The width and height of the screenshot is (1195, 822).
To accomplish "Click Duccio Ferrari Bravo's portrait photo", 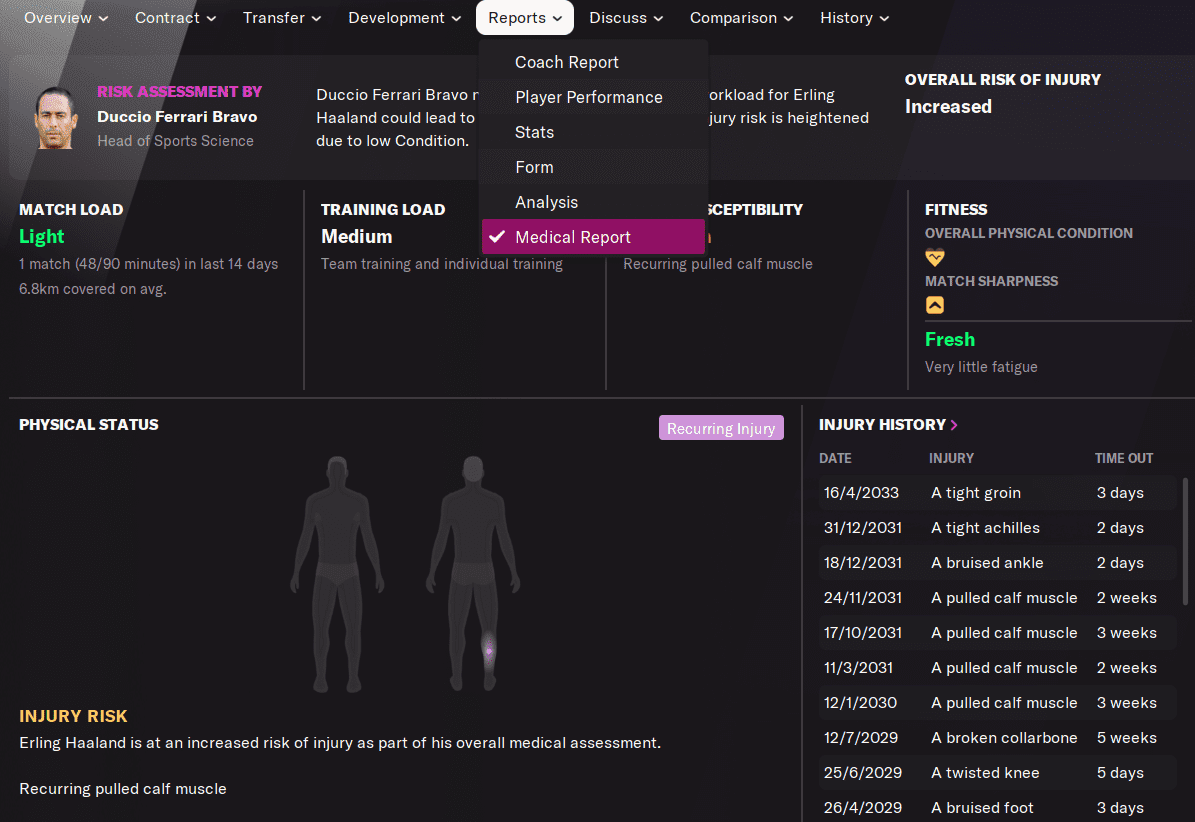I will pos(56,117).
